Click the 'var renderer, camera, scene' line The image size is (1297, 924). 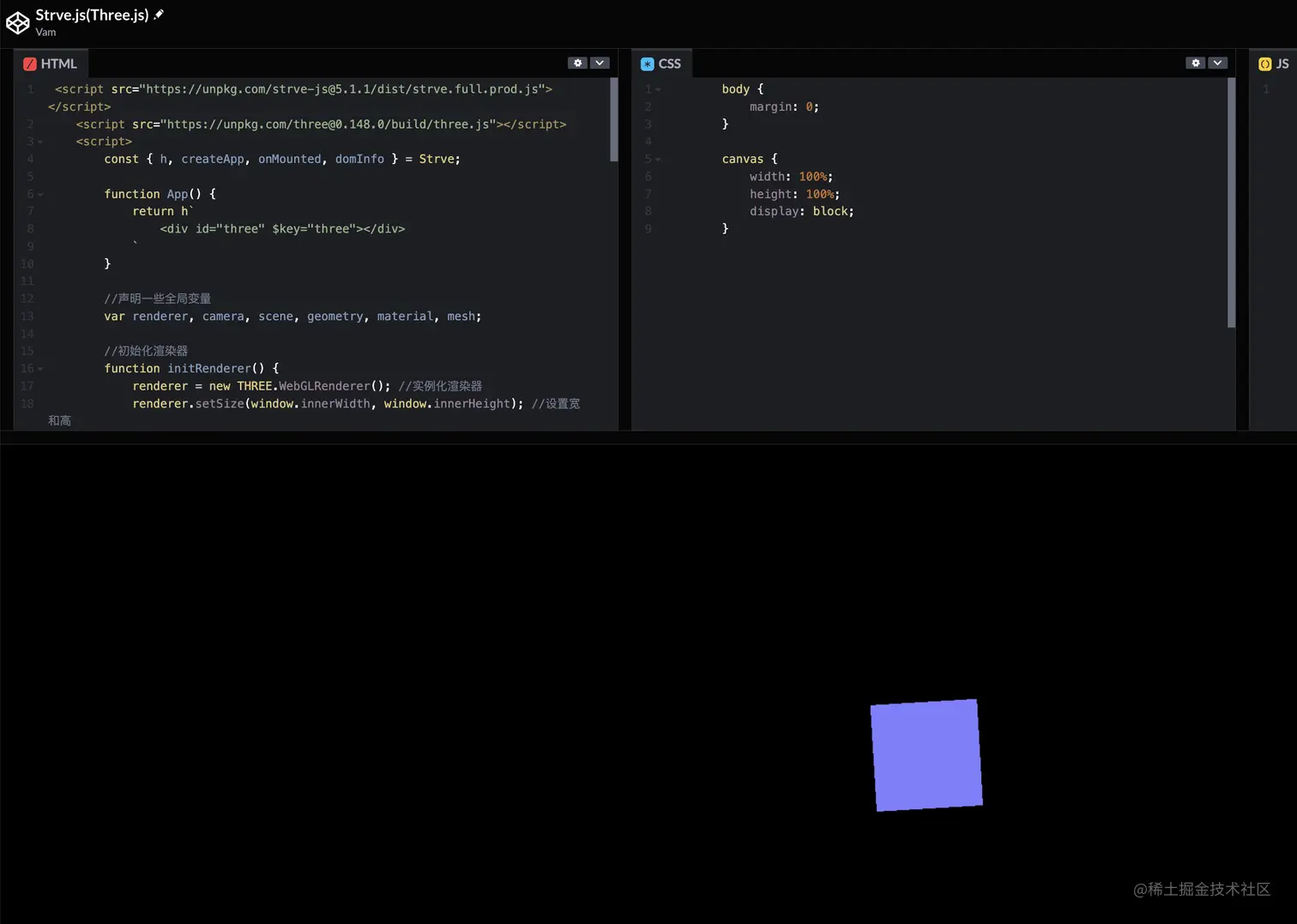pos(293,316)
